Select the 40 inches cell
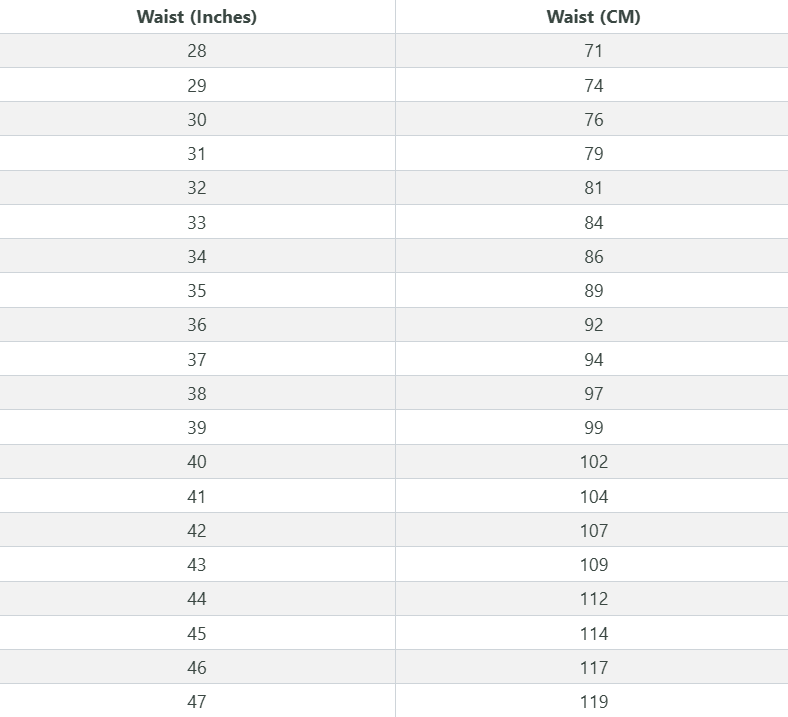 pos(197,462)
